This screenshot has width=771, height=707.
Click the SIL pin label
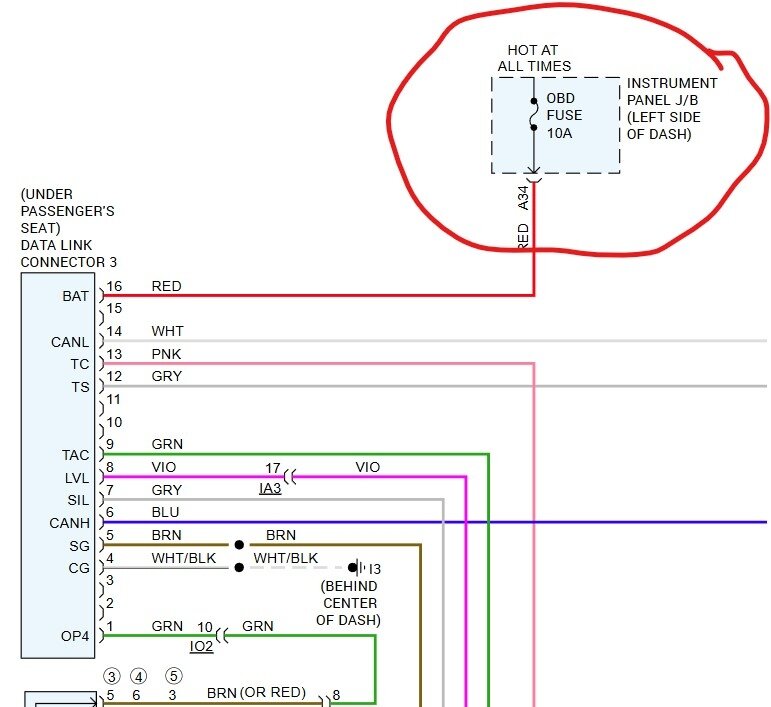tap(78, 500)
